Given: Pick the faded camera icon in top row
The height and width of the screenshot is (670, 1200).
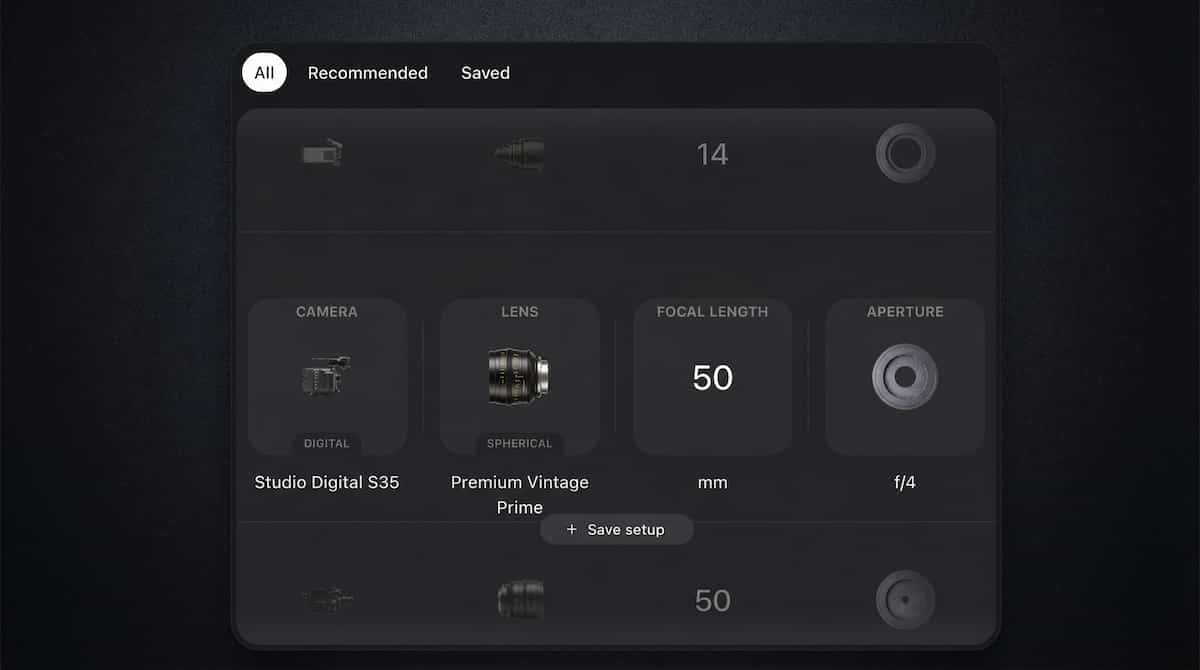Looking at the screenshot, I should point(323,154).
